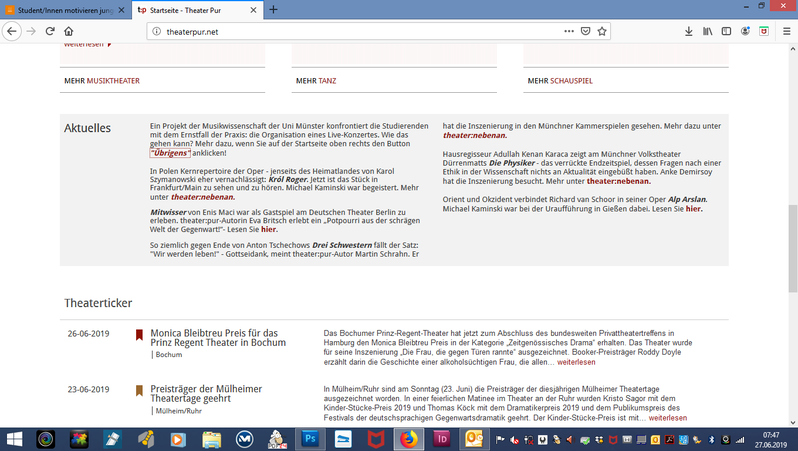Click the 23-06-2019 date entry
The image size is (798, 451).
pyautogui.click(x=89, y=389)
